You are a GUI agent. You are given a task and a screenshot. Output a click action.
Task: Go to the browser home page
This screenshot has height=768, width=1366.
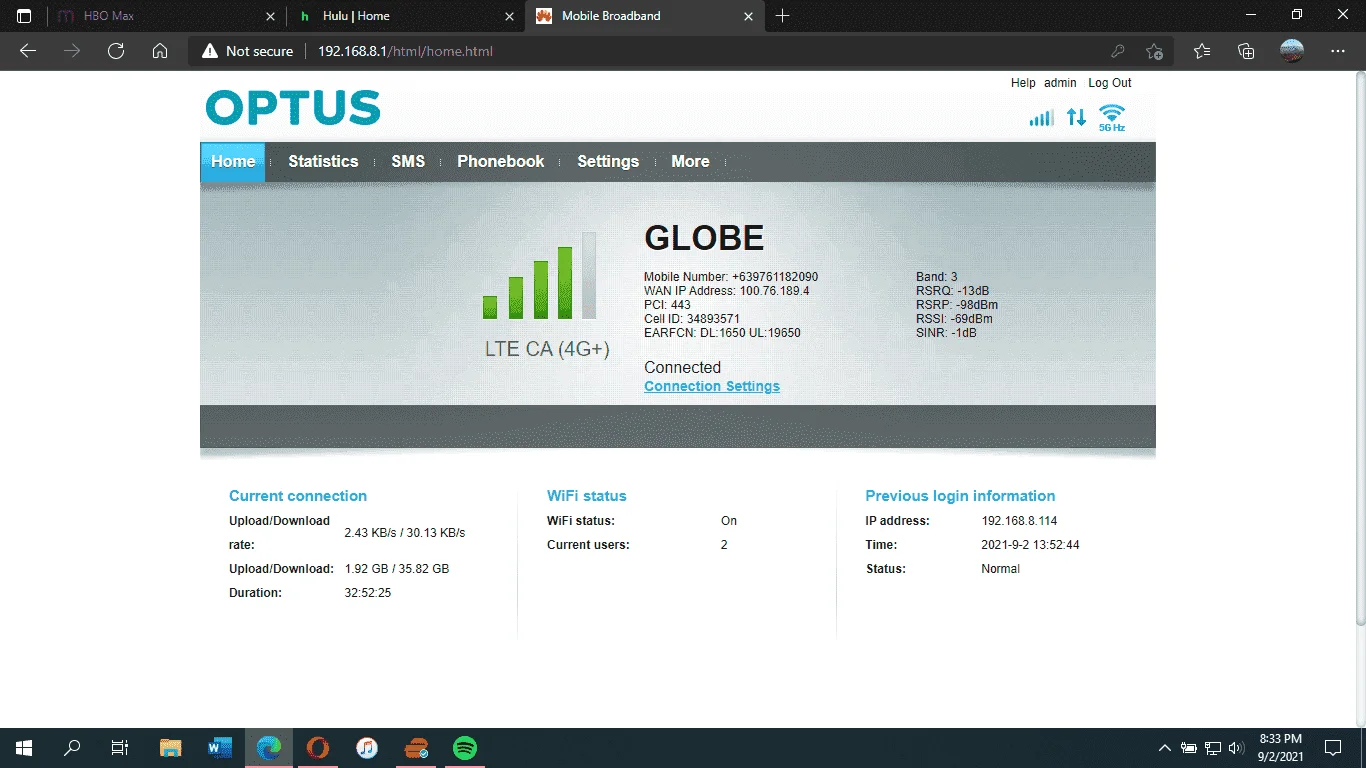(160, 51)
